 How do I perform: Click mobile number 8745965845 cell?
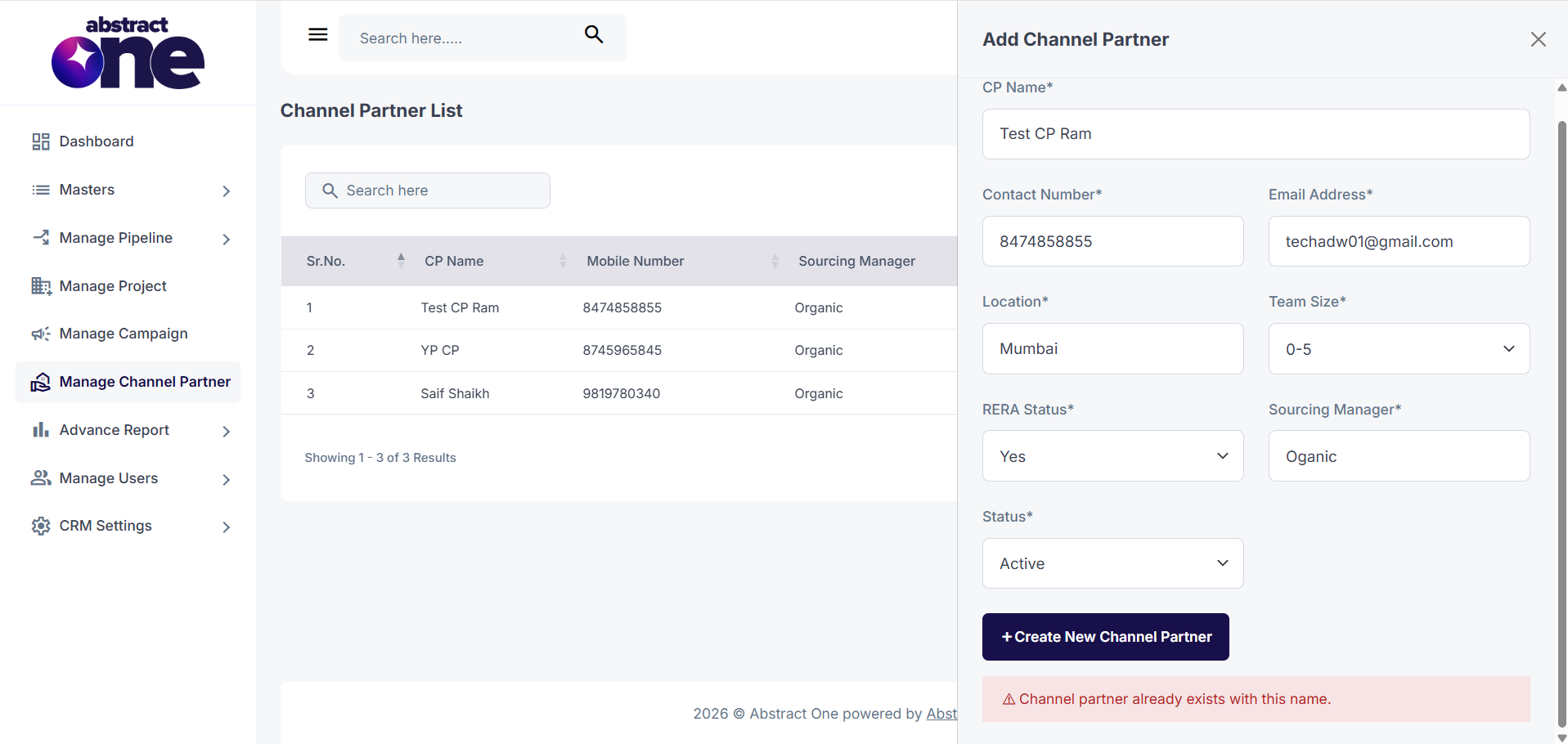[x=622, y=350]
